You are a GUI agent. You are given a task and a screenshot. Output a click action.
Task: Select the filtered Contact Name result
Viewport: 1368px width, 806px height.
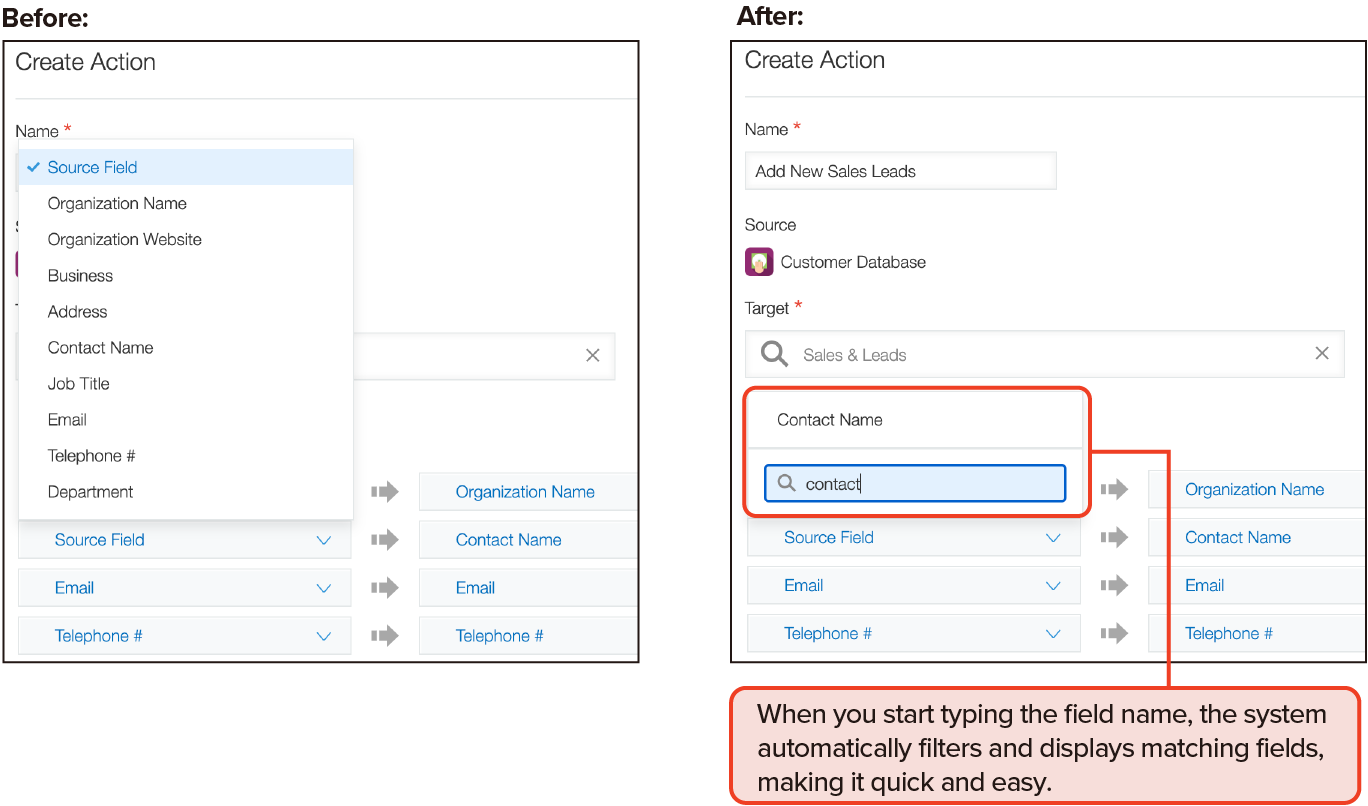click(x=830, y=420)
